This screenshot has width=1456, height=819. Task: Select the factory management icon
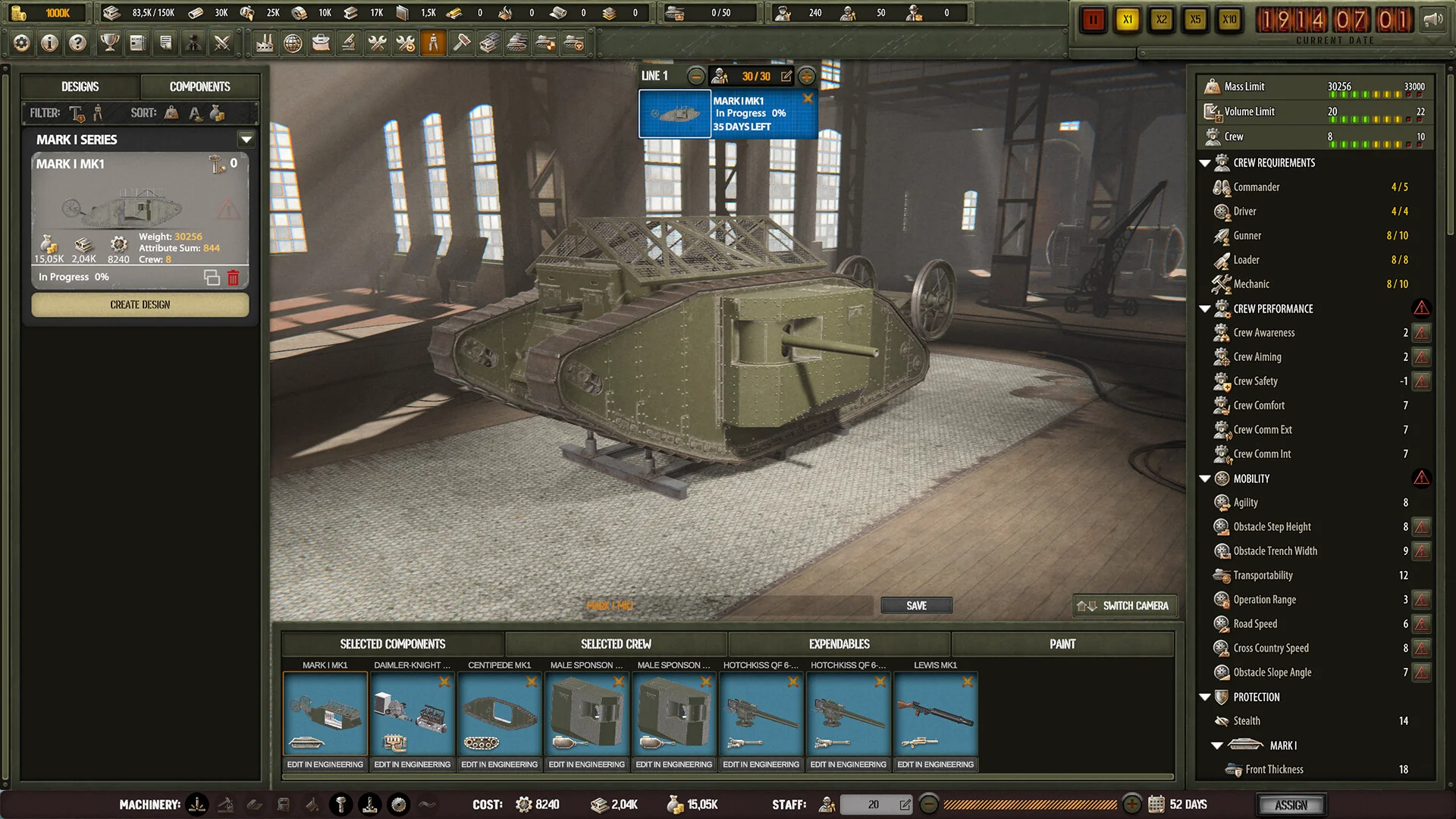(264, 43)
